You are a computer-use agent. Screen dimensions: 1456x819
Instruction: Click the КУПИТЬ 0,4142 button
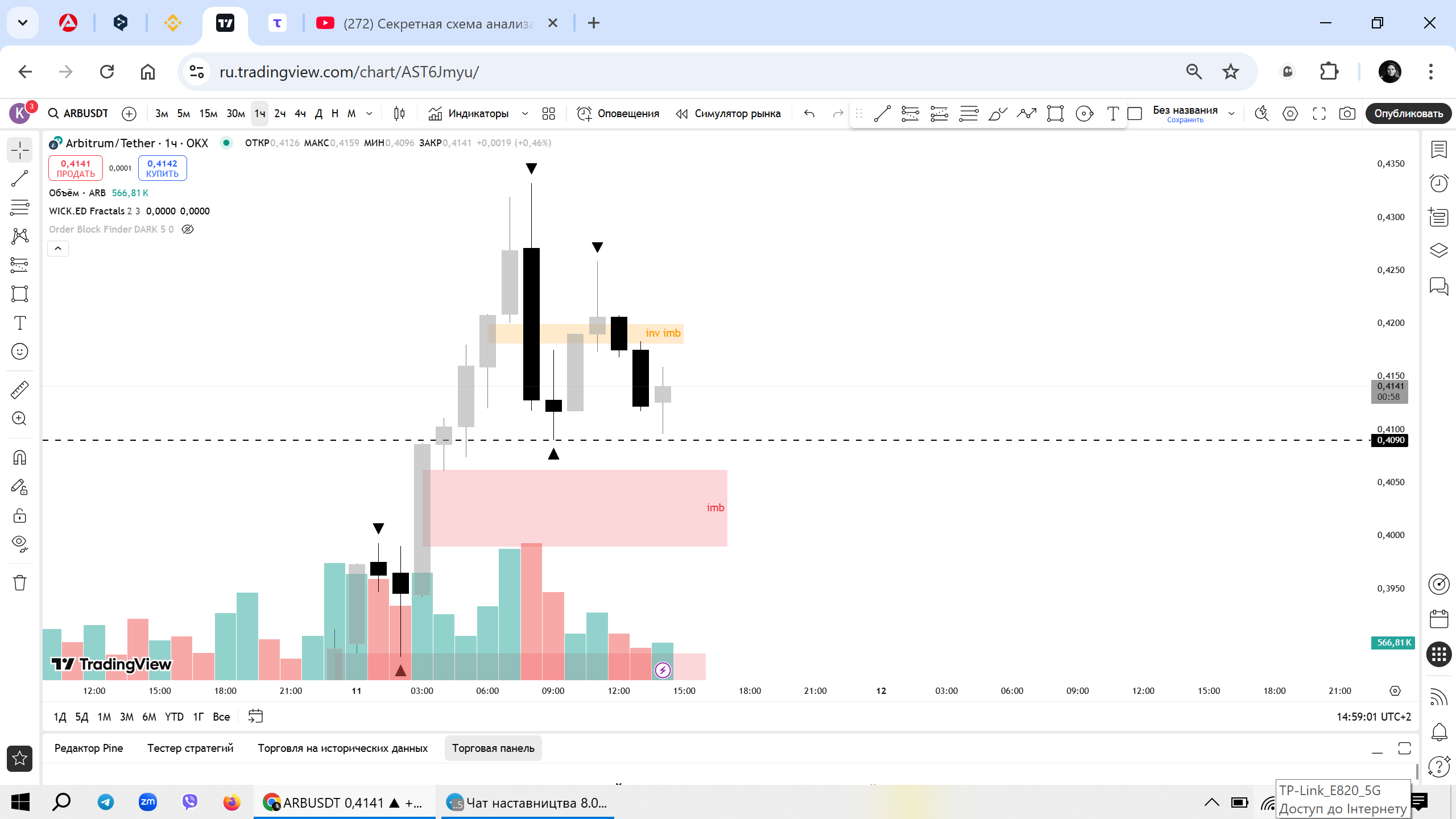point(163,168)
